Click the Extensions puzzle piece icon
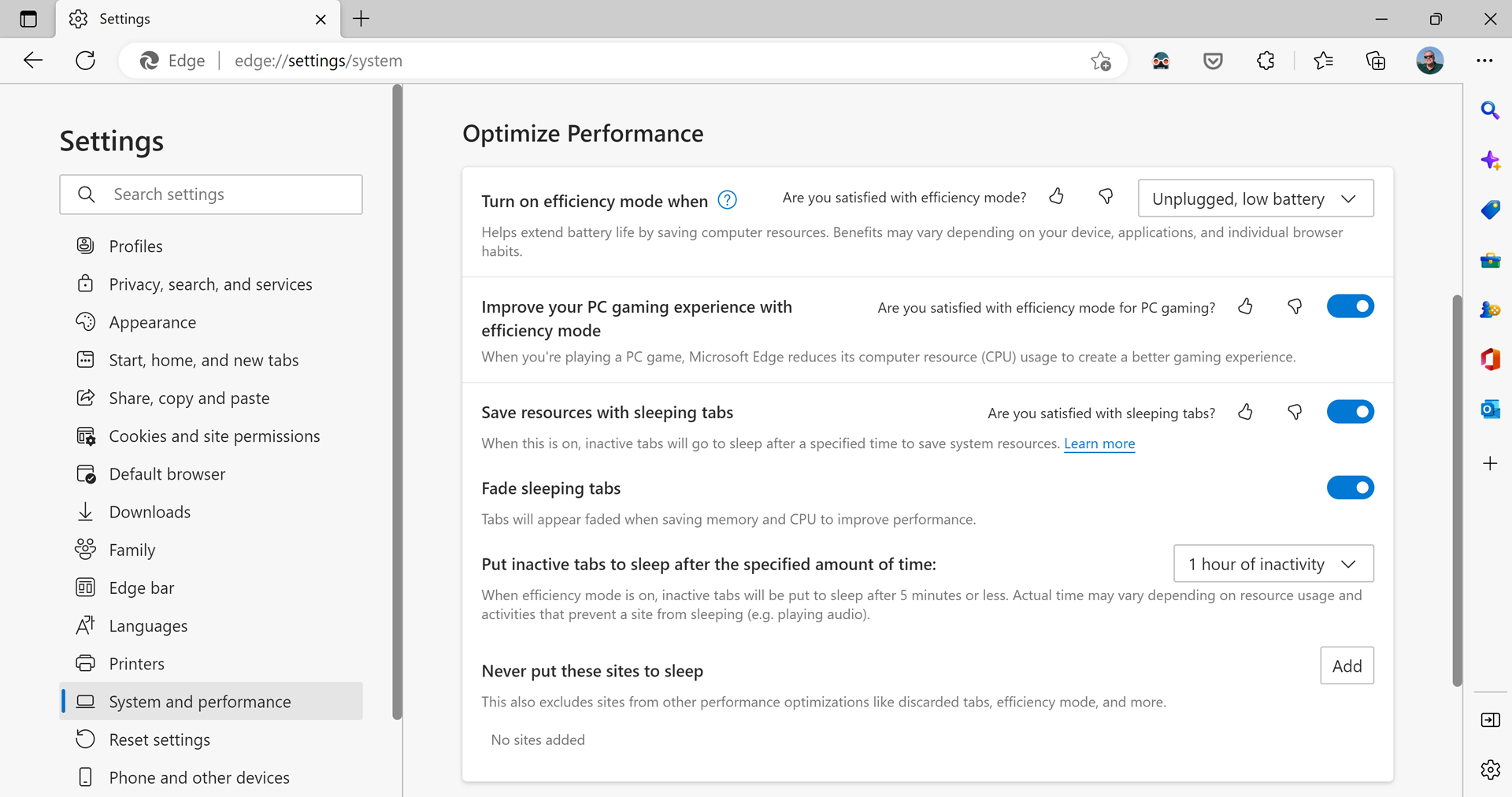 point(1266,61)
